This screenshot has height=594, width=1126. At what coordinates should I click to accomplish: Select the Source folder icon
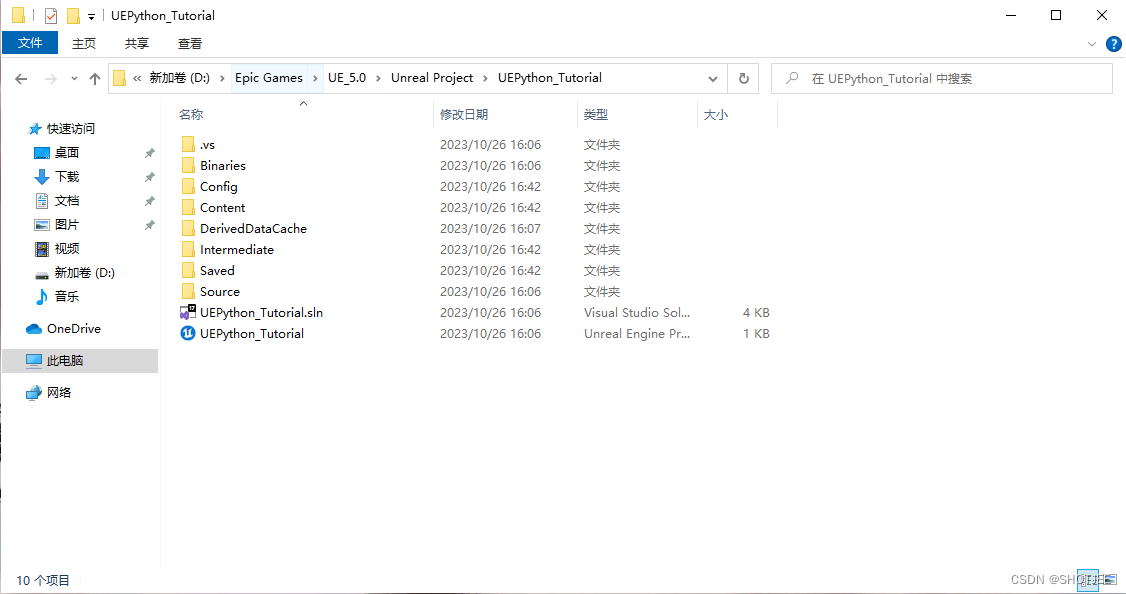tap(188, 292)
